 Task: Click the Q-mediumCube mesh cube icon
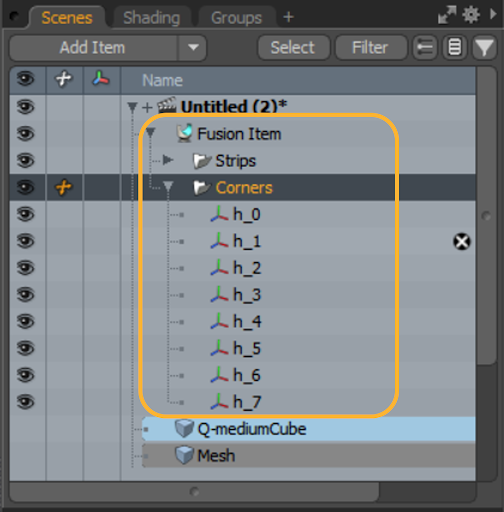(x=184, y=428)
